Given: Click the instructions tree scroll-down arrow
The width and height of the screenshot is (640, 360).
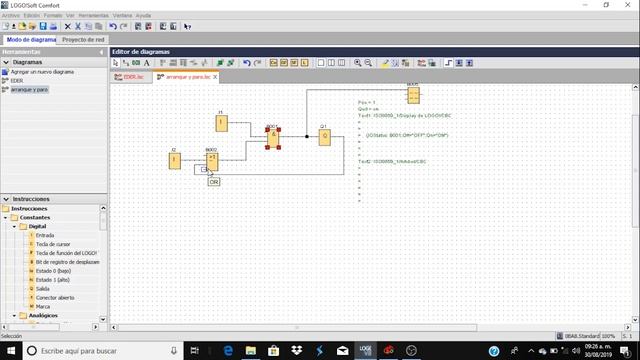Looking at the screenshot, I should pyautogui.click(x=103, y=320).
